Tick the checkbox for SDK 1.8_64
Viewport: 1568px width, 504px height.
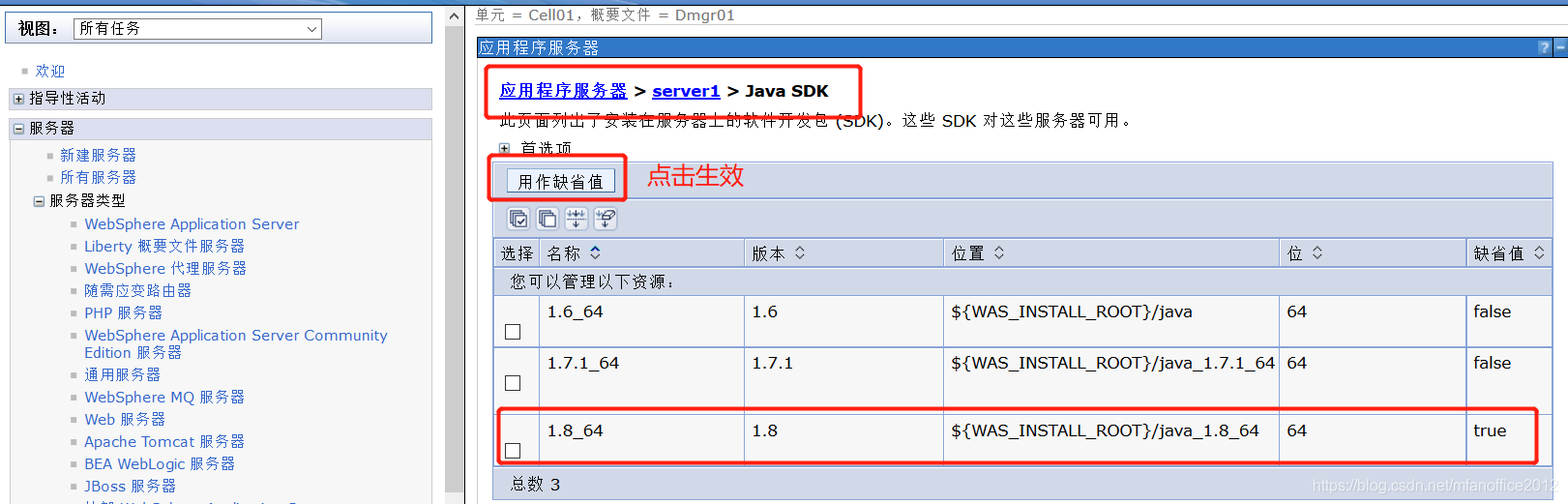click(x=513, y=451)
